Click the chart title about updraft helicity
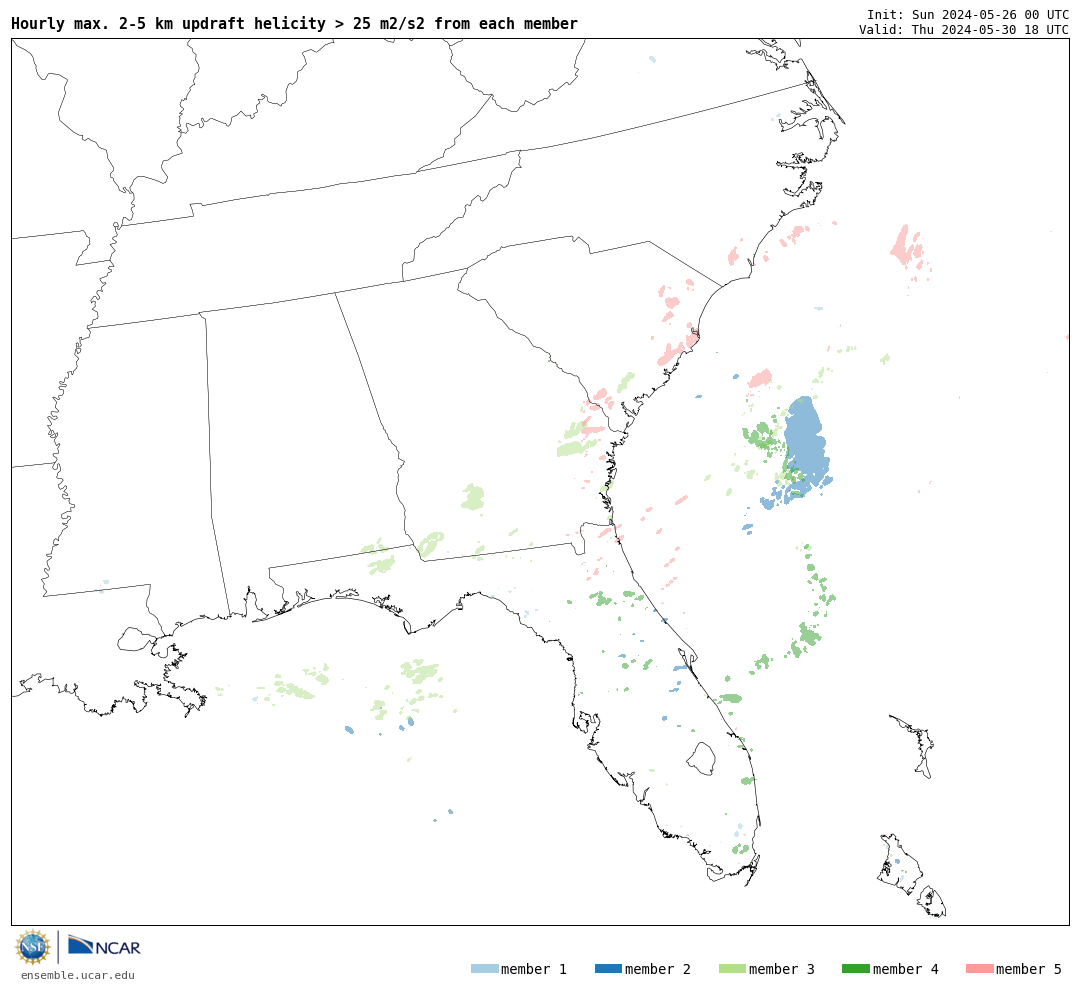Viewport: 1080px width, 988px height. pyautogui.click(x=294, y=23)
